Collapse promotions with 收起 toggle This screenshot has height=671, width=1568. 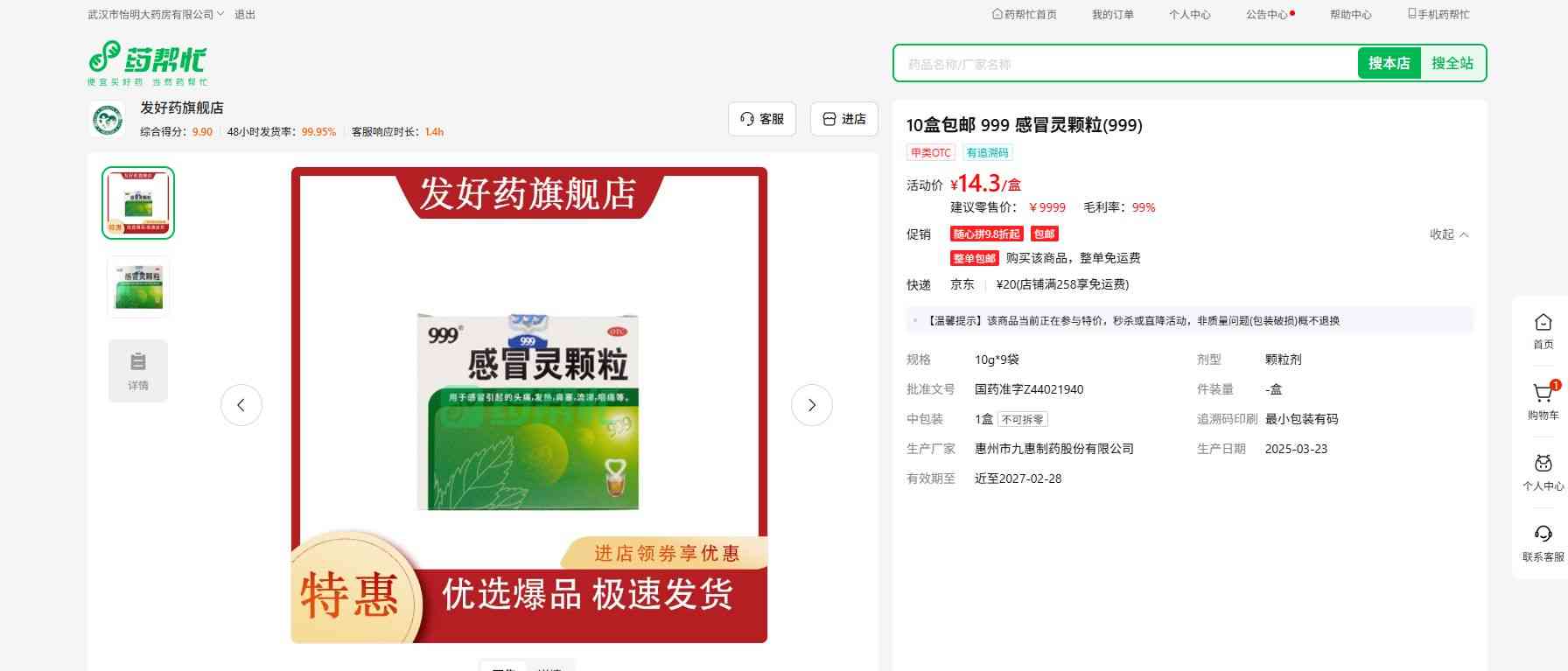1448,234
